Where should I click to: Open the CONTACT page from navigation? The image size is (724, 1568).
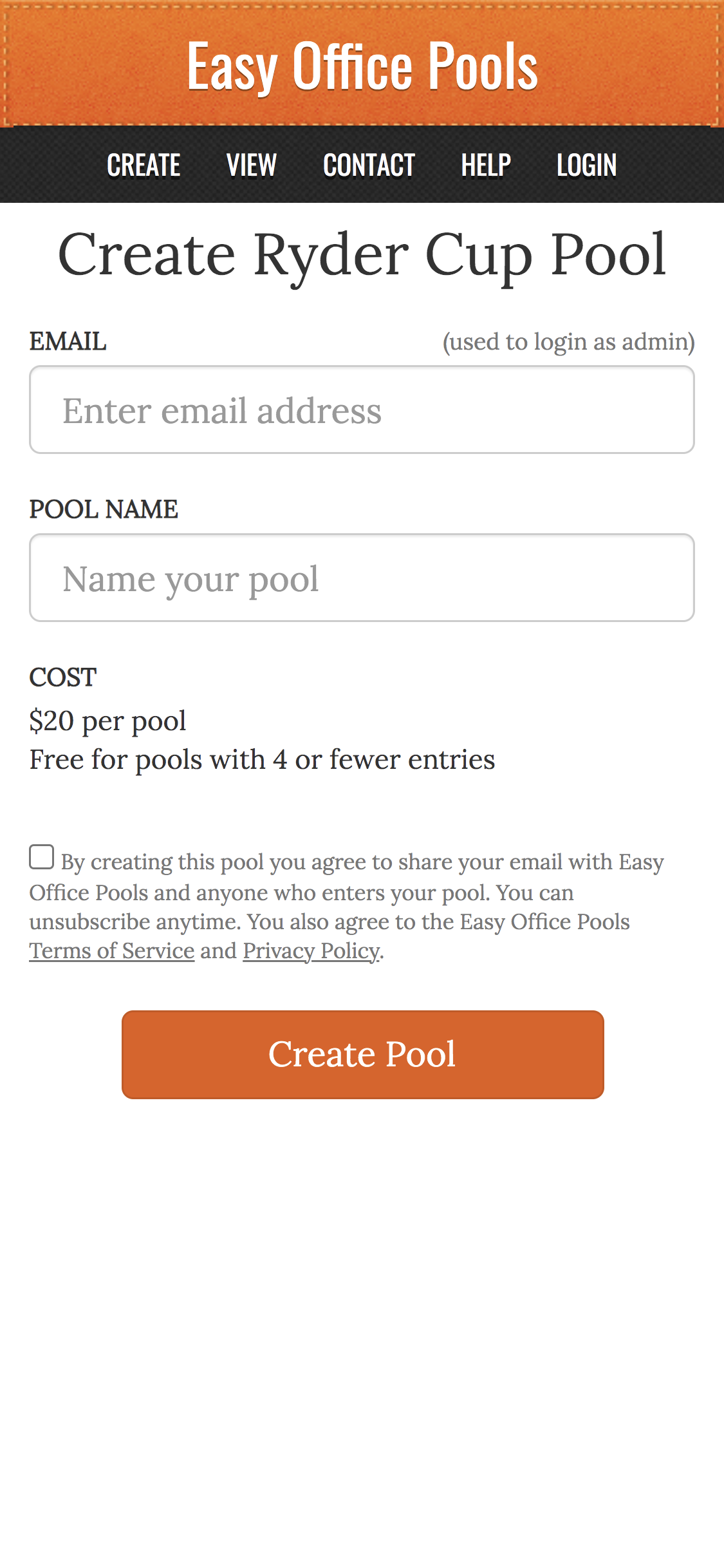369,165
